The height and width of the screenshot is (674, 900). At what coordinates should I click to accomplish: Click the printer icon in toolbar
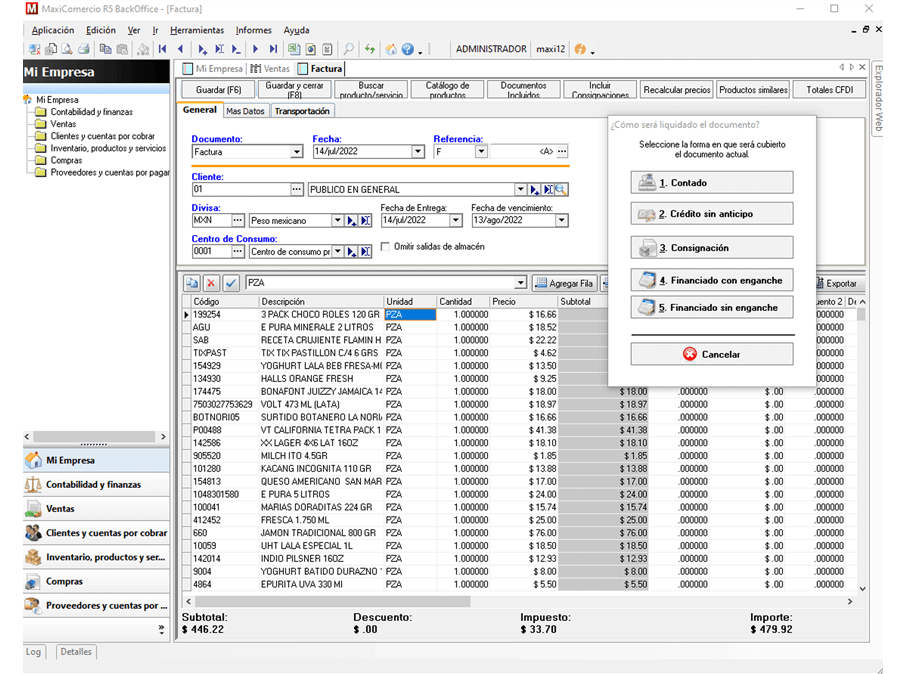click(x=84, y=49)
